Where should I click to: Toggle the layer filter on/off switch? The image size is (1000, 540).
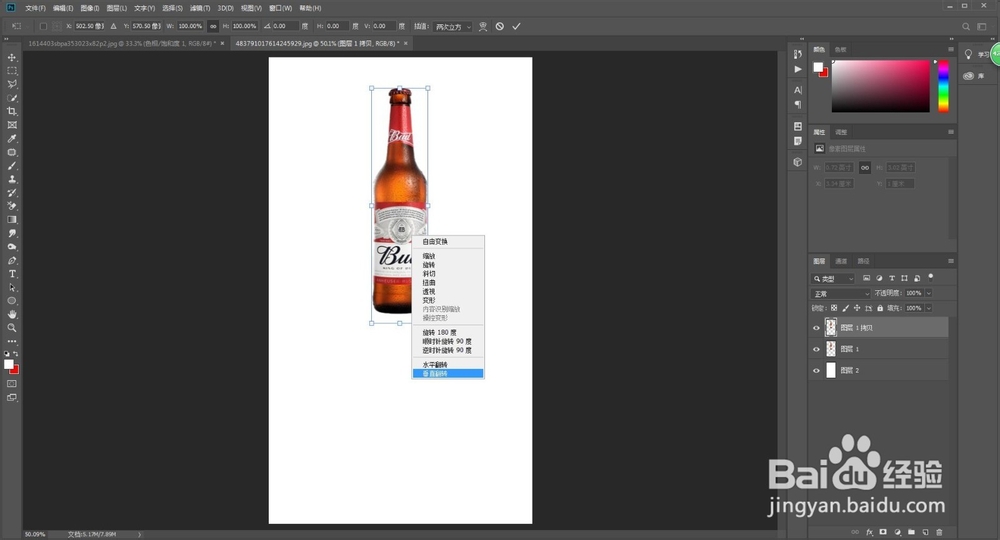click(x=930, y=277)
